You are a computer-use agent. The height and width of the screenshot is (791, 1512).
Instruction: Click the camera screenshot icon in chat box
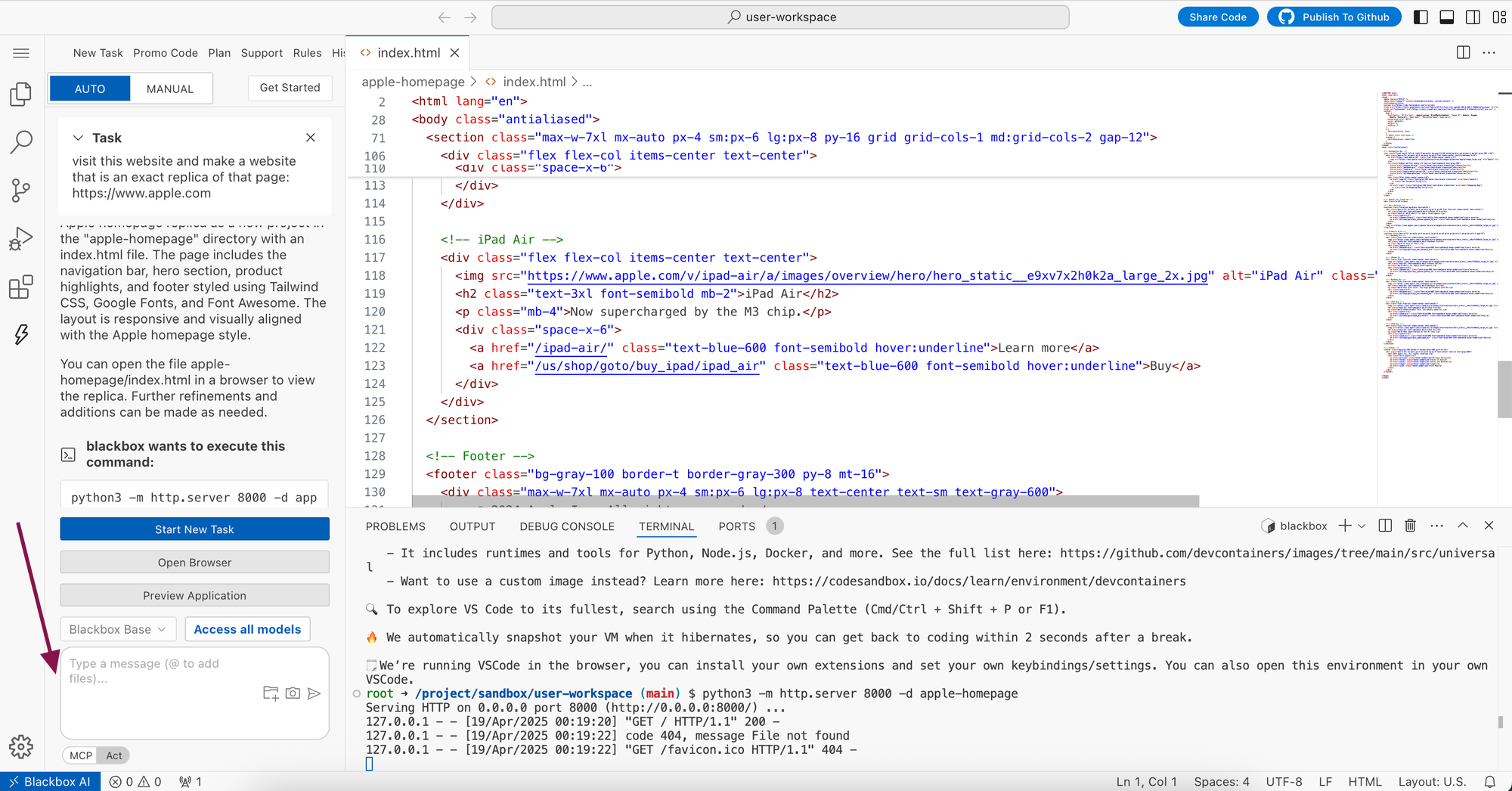(293, 693)
